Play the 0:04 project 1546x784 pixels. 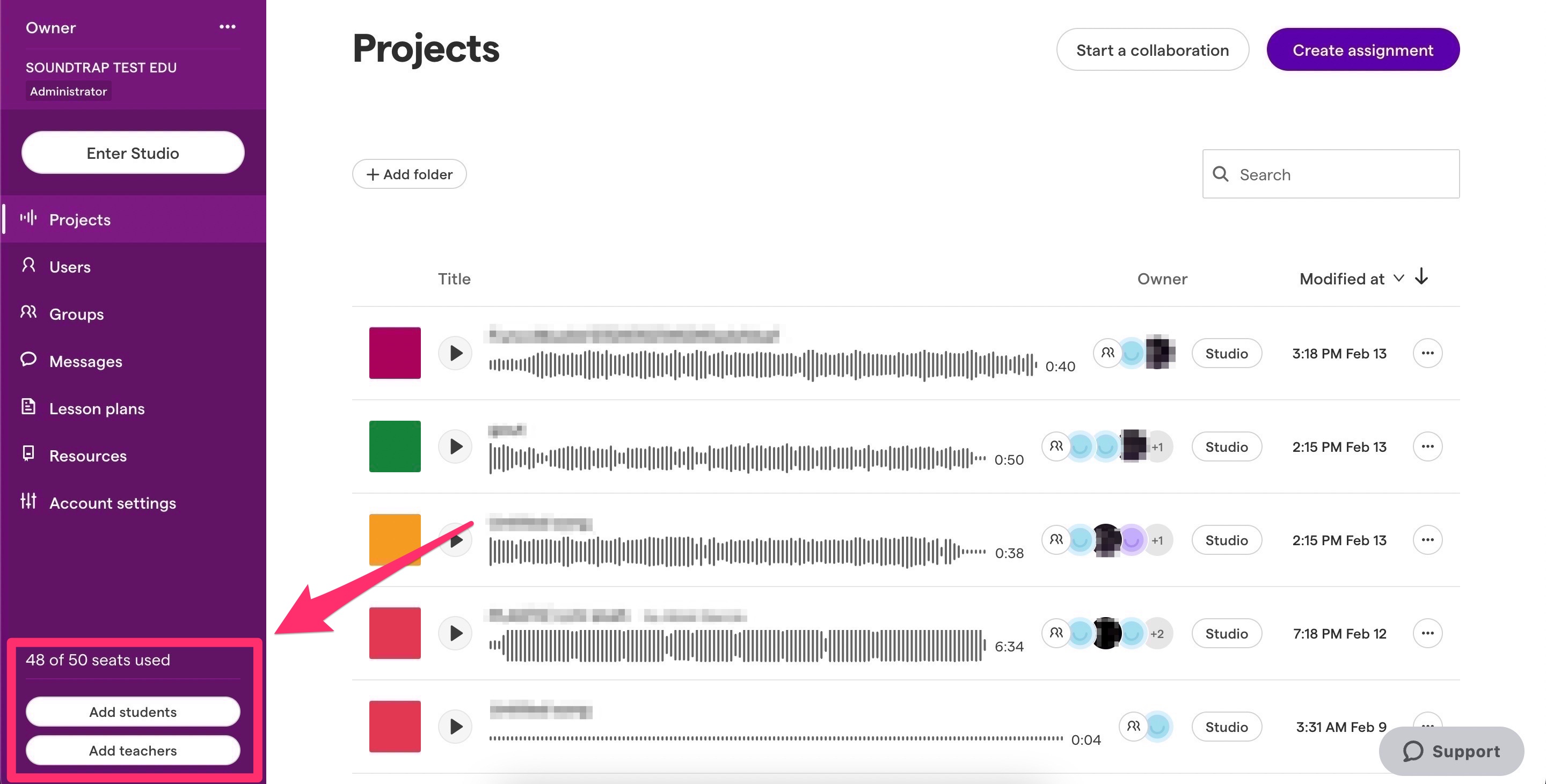coord(456,727)
